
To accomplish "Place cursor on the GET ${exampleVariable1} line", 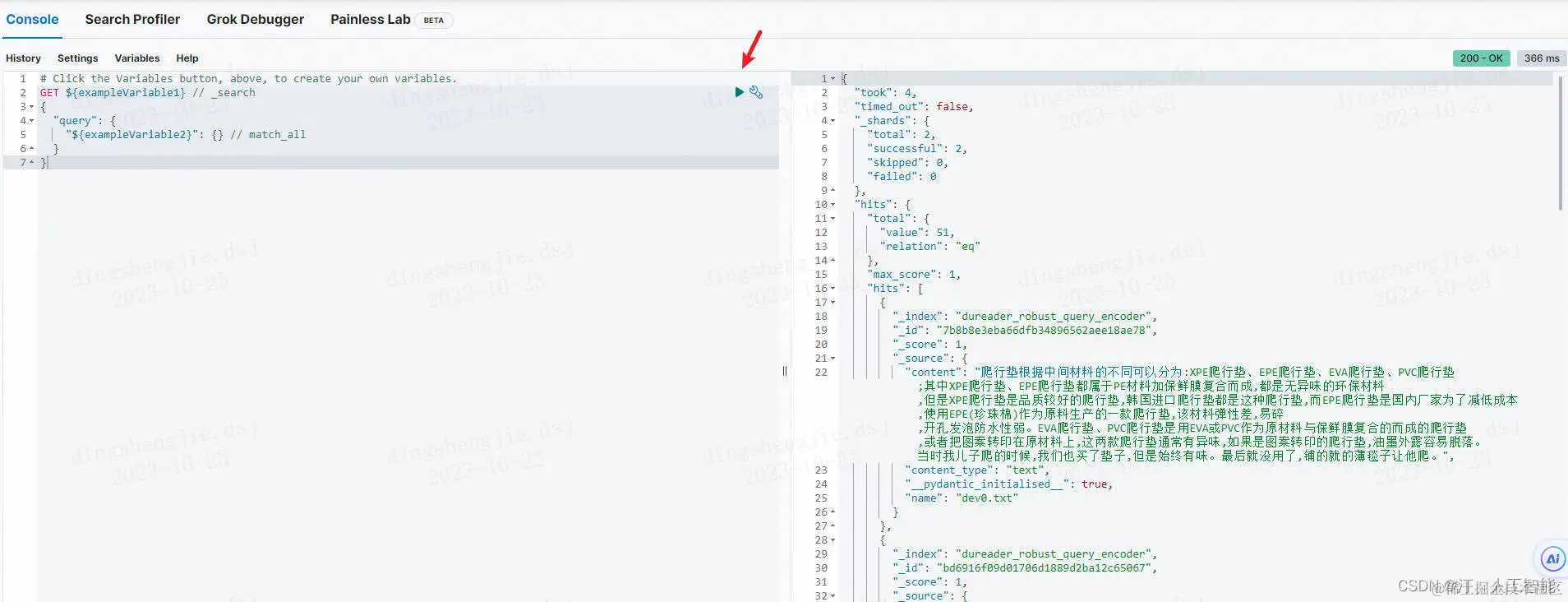I will click(x=148, y=93).
